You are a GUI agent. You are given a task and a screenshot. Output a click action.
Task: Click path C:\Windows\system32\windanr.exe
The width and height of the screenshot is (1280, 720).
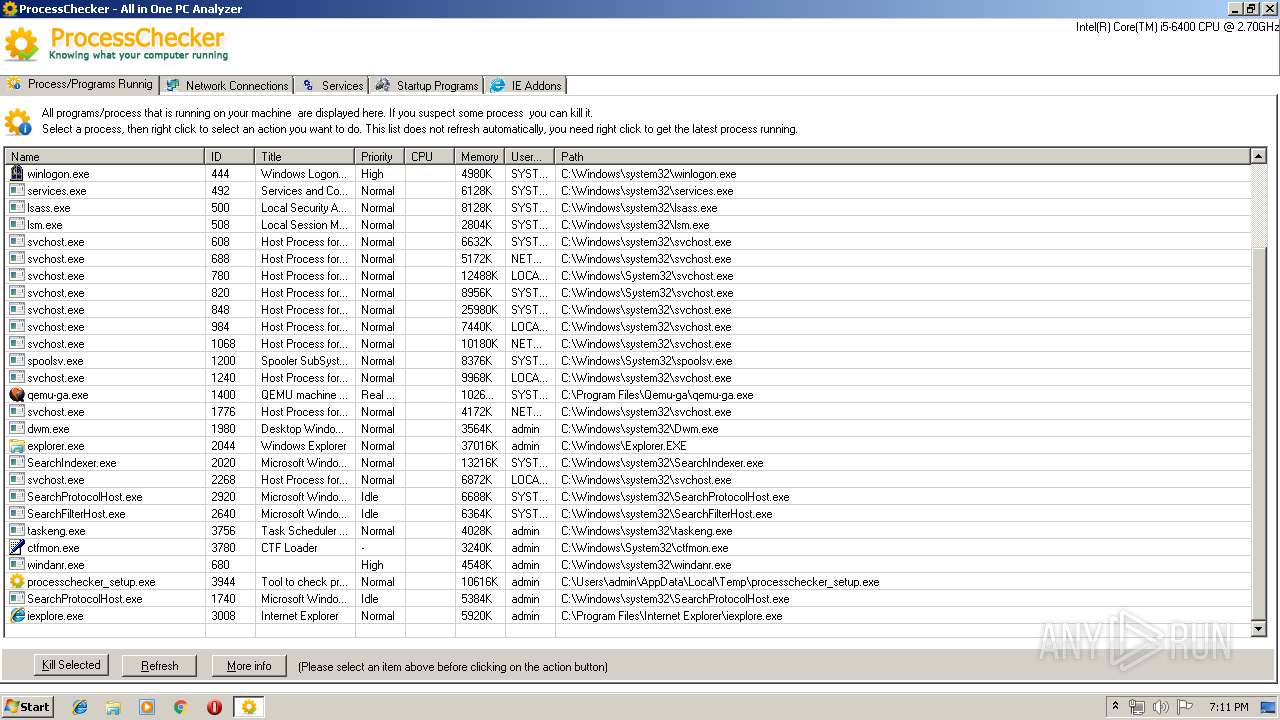click(646, 565)
